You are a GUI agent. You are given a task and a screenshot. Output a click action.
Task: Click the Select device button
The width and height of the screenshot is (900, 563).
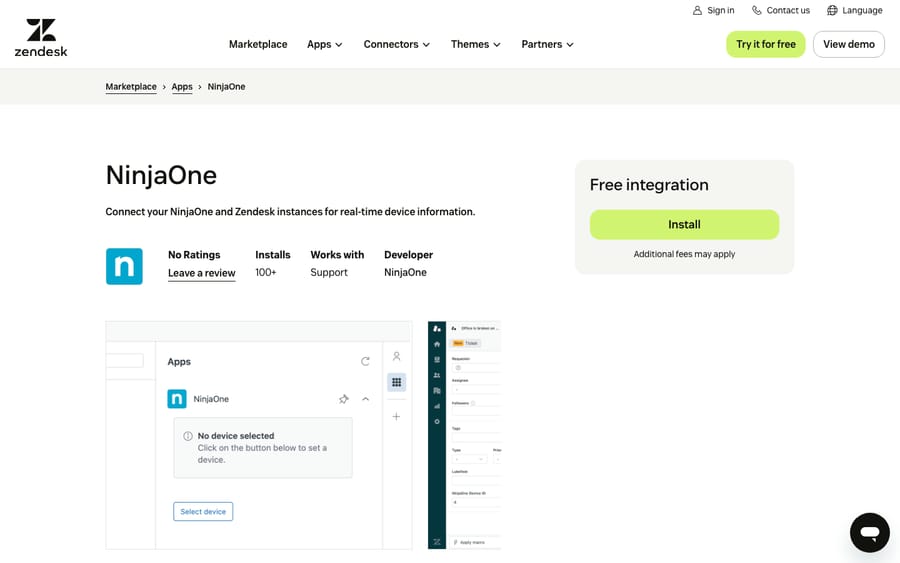203,511
